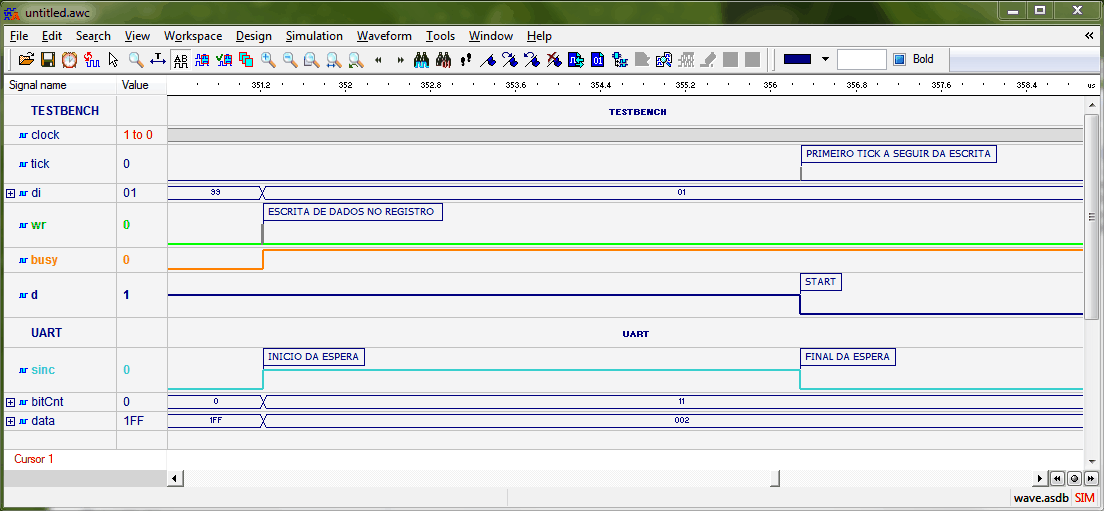The width and height of the screenshot is (1104, 511).
Task: Open the Help menu
Action: 539,36
